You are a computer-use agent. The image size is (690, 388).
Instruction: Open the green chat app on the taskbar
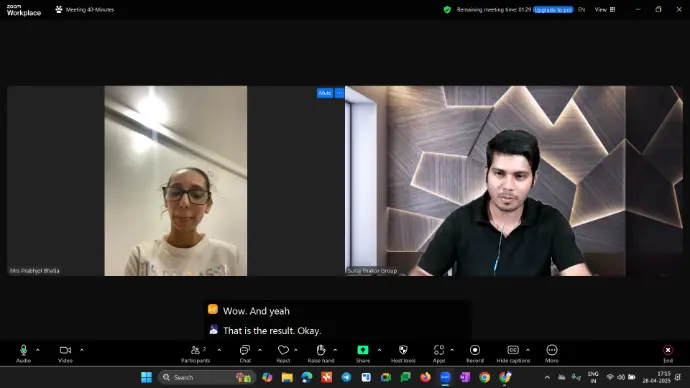pyautogui.click(x=405, y=377)
